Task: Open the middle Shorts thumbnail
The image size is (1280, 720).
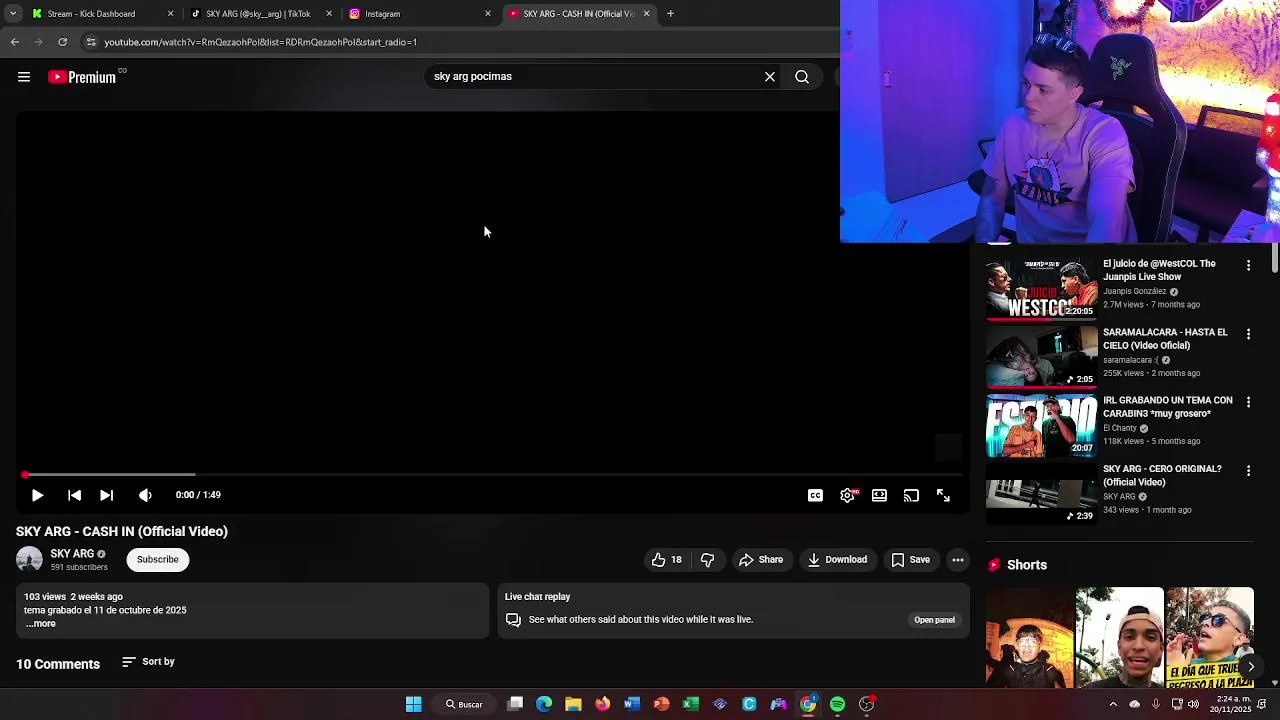Action: [1119, 637]
